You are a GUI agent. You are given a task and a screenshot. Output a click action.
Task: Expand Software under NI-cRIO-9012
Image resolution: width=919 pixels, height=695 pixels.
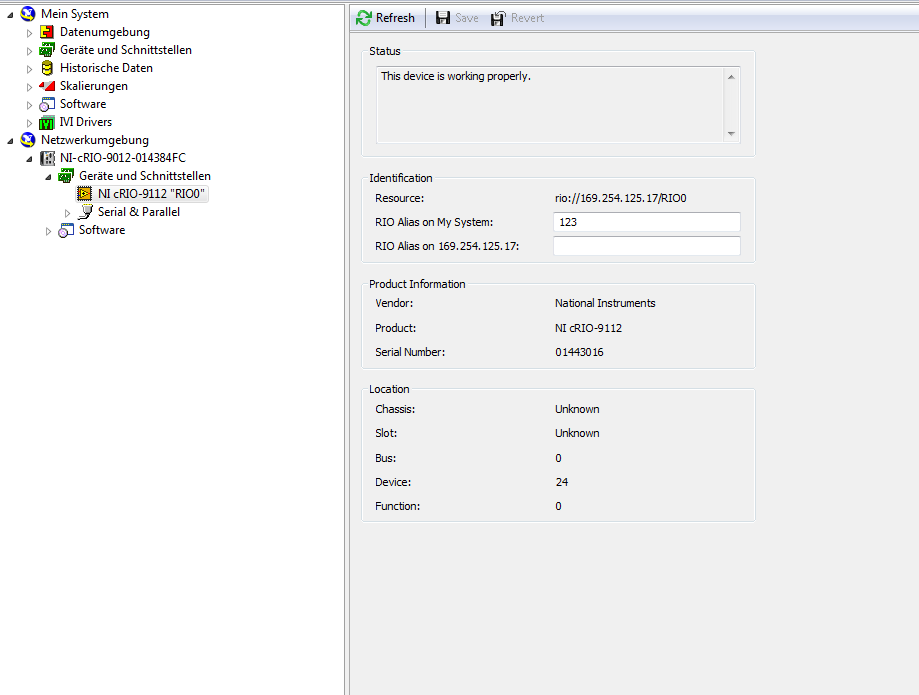tap(49, 231)
